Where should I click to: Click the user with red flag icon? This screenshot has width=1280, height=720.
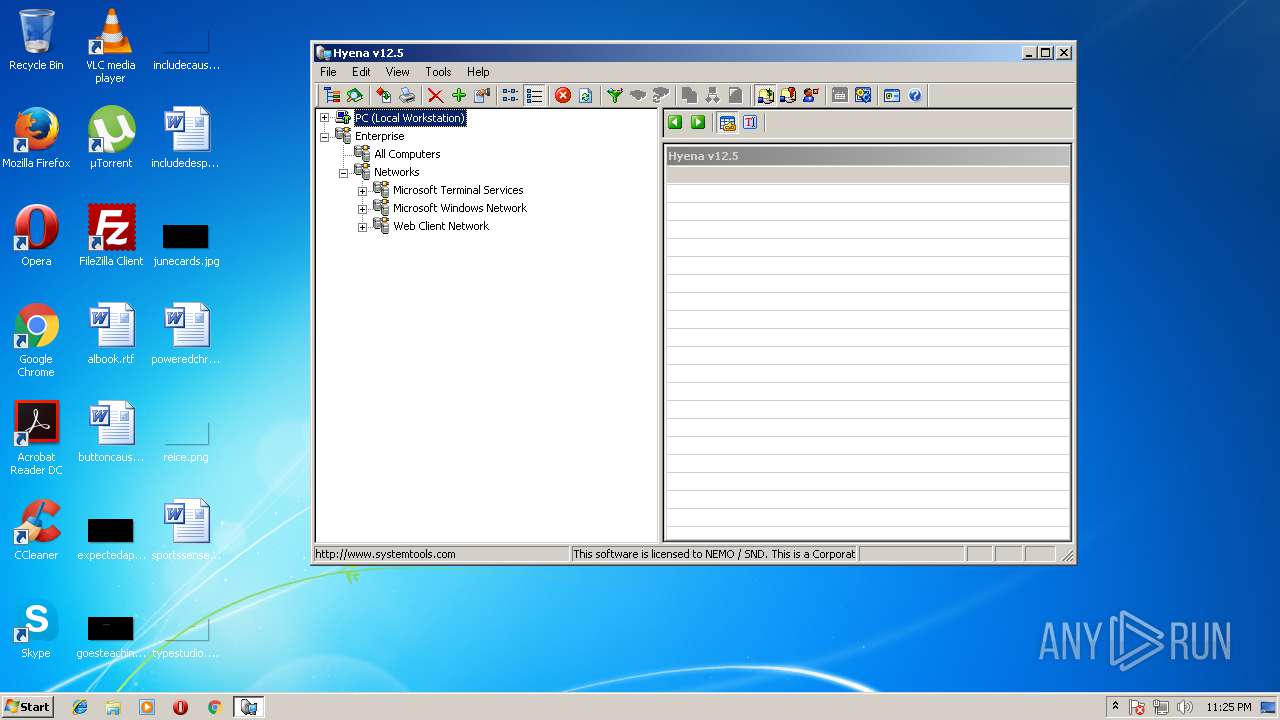click(x=811, y=95)
